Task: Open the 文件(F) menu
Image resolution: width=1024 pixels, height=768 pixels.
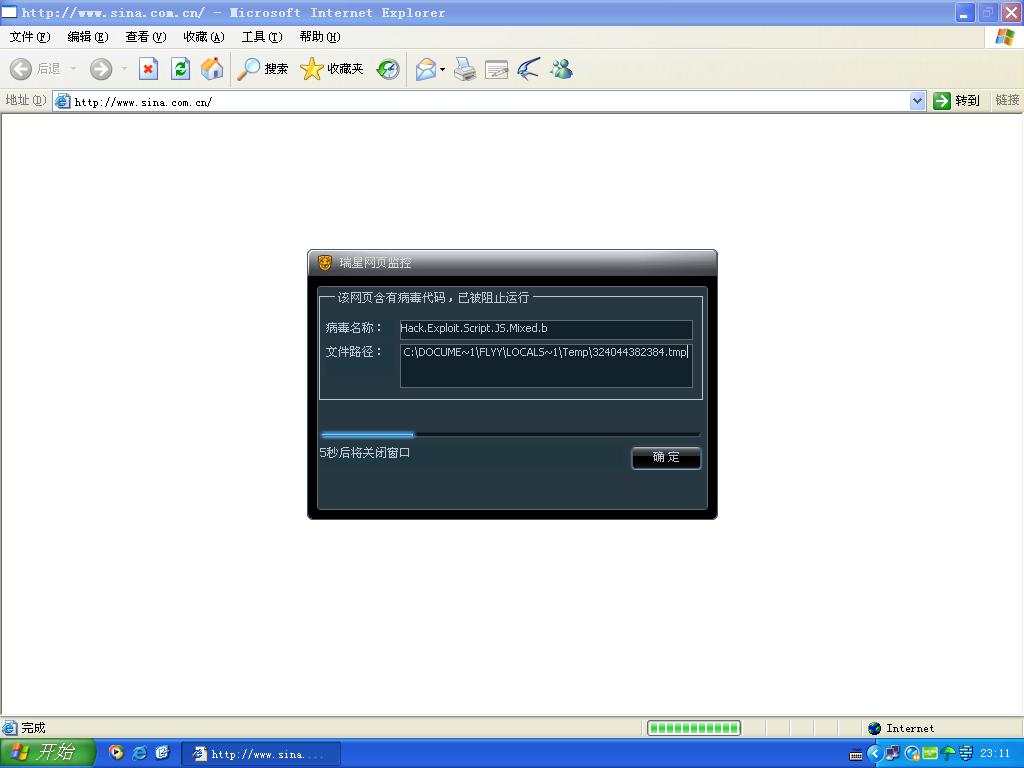Action: tap(30, 37)
